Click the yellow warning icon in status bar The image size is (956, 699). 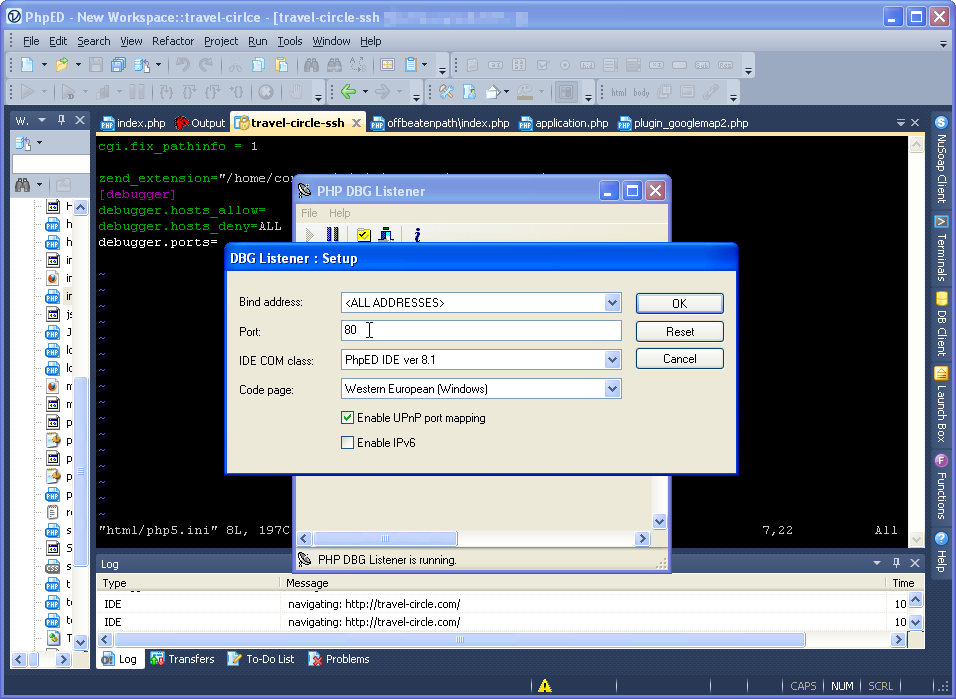(x=544, y=686)
